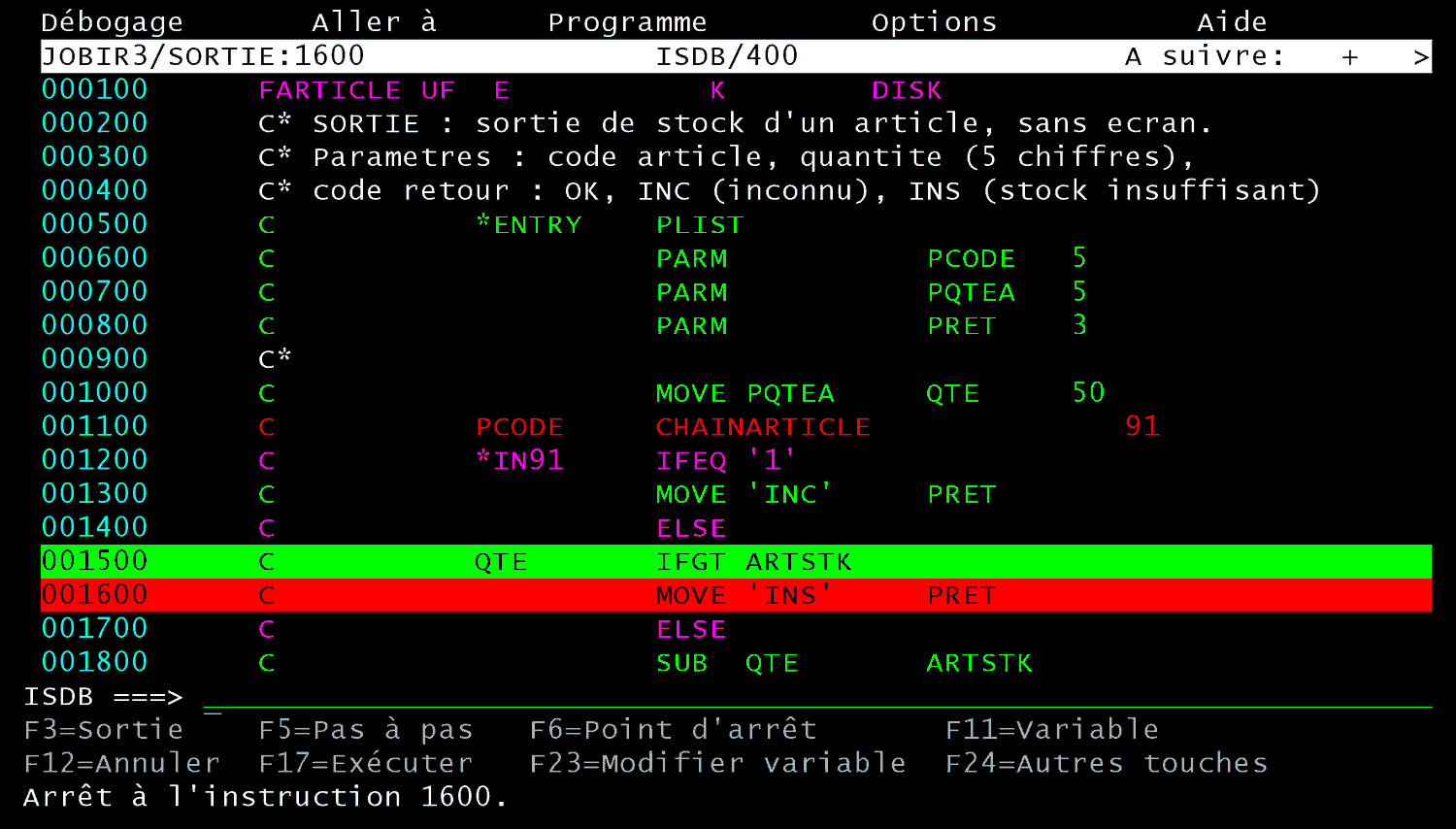
Task: Open the Débogage menu
Action: coord(112,22)
